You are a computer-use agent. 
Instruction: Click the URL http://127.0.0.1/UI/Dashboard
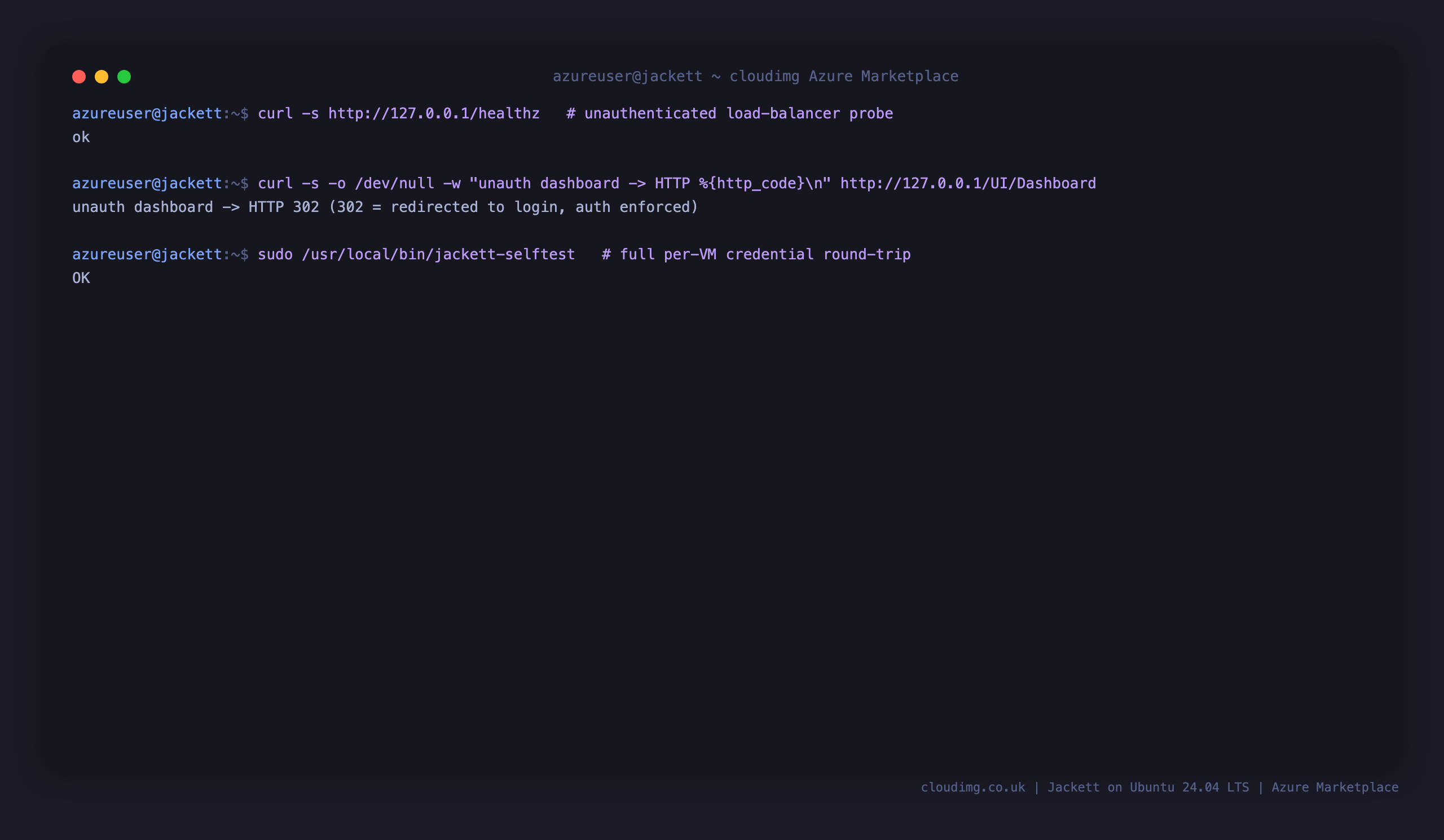pyautogui.click(x=968, y=183)
